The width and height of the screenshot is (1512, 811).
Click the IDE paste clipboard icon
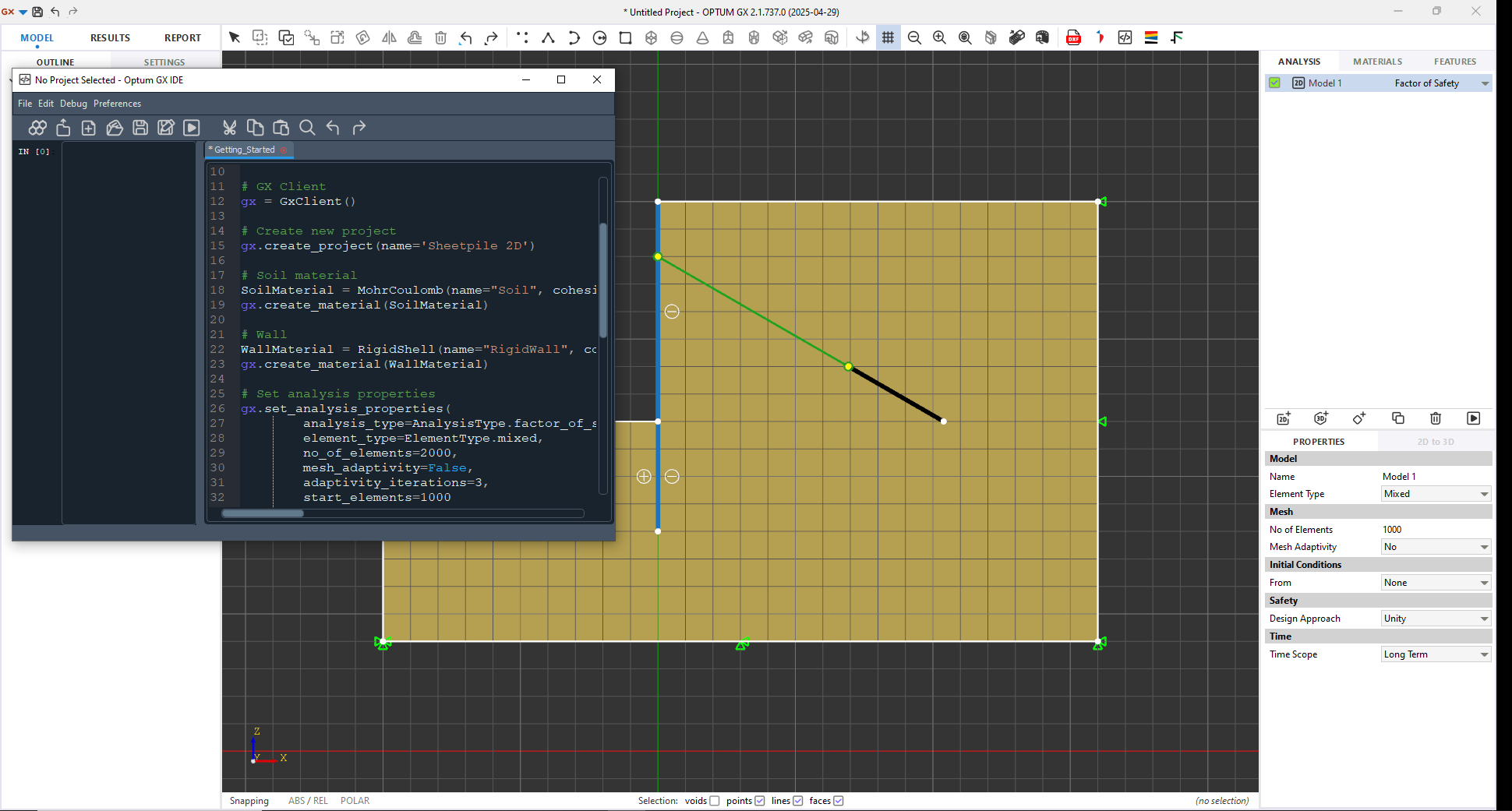(281, 128)
